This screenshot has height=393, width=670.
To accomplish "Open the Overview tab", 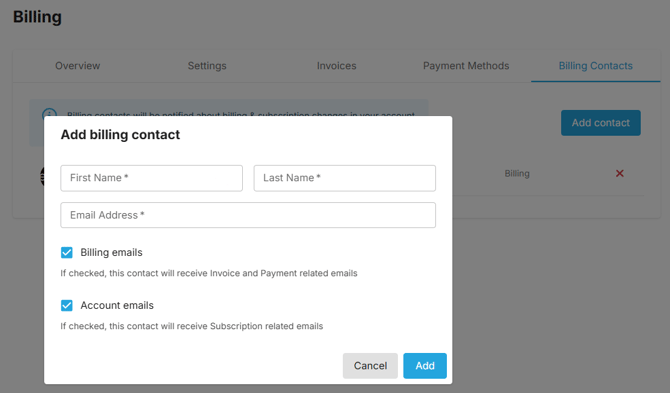I will tap(77, 66).
